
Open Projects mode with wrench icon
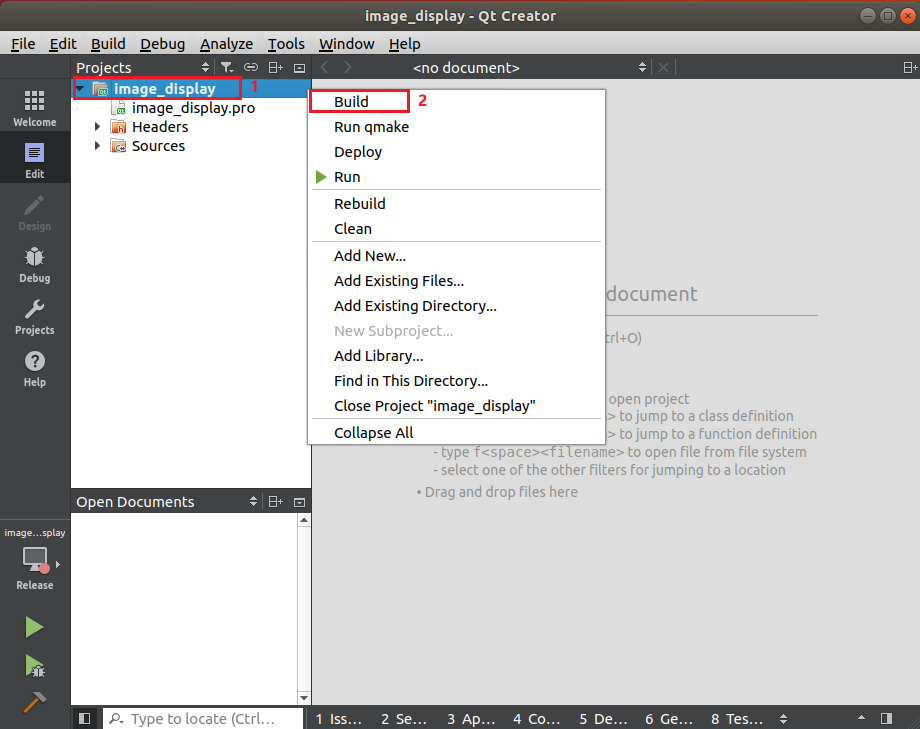35,317
